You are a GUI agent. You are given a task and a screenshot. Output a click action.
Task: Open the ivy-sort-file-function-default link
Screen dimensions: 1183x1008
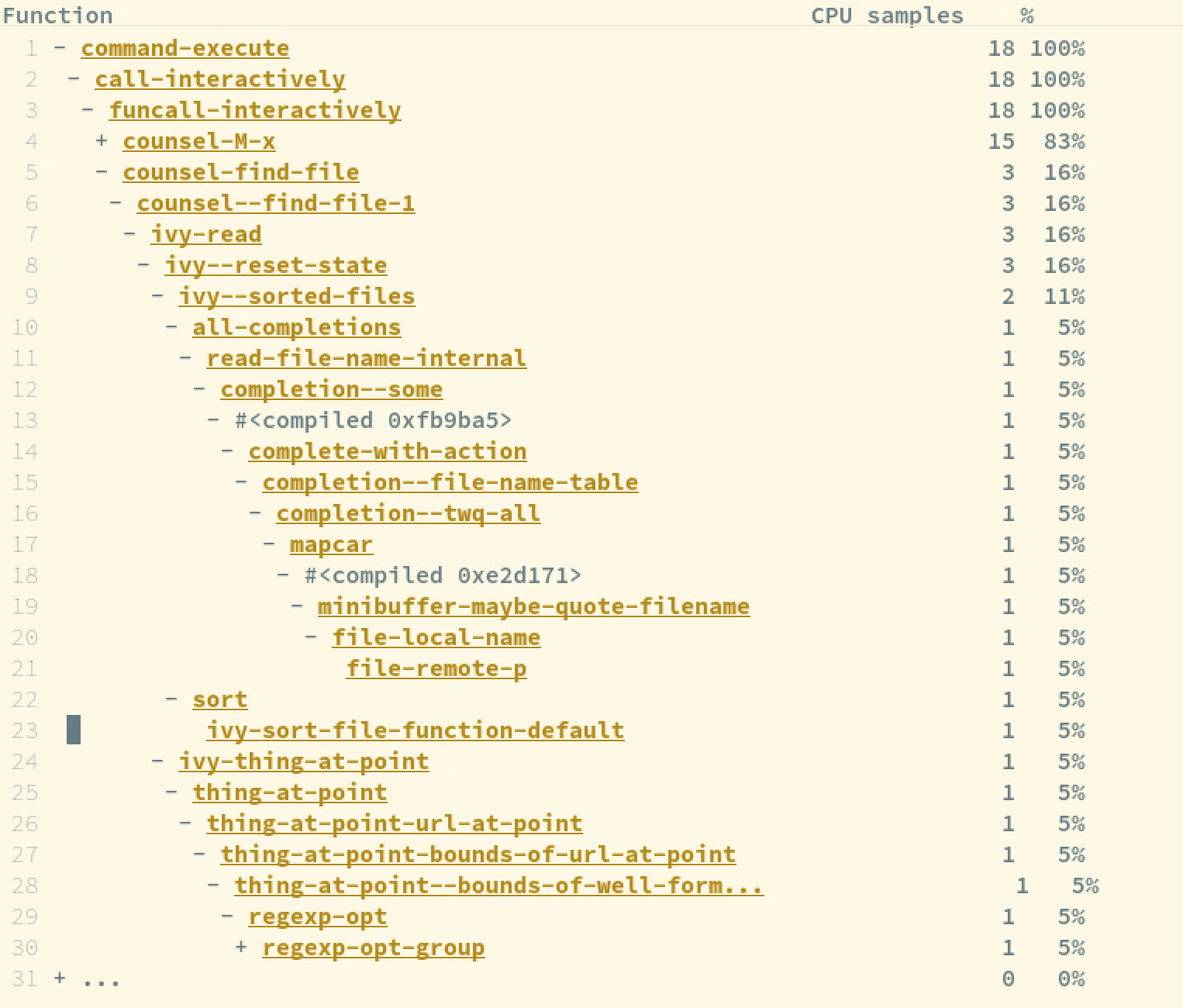click(416, 730)
